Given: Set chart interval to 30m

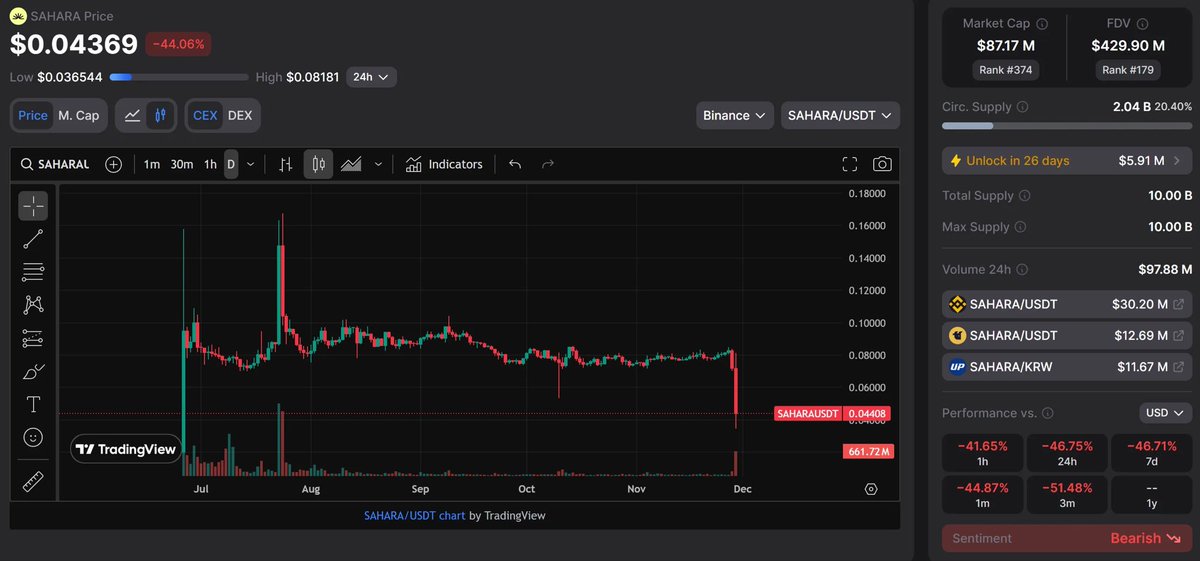Looking at the screenshot, I should click(x=182, y=164).
